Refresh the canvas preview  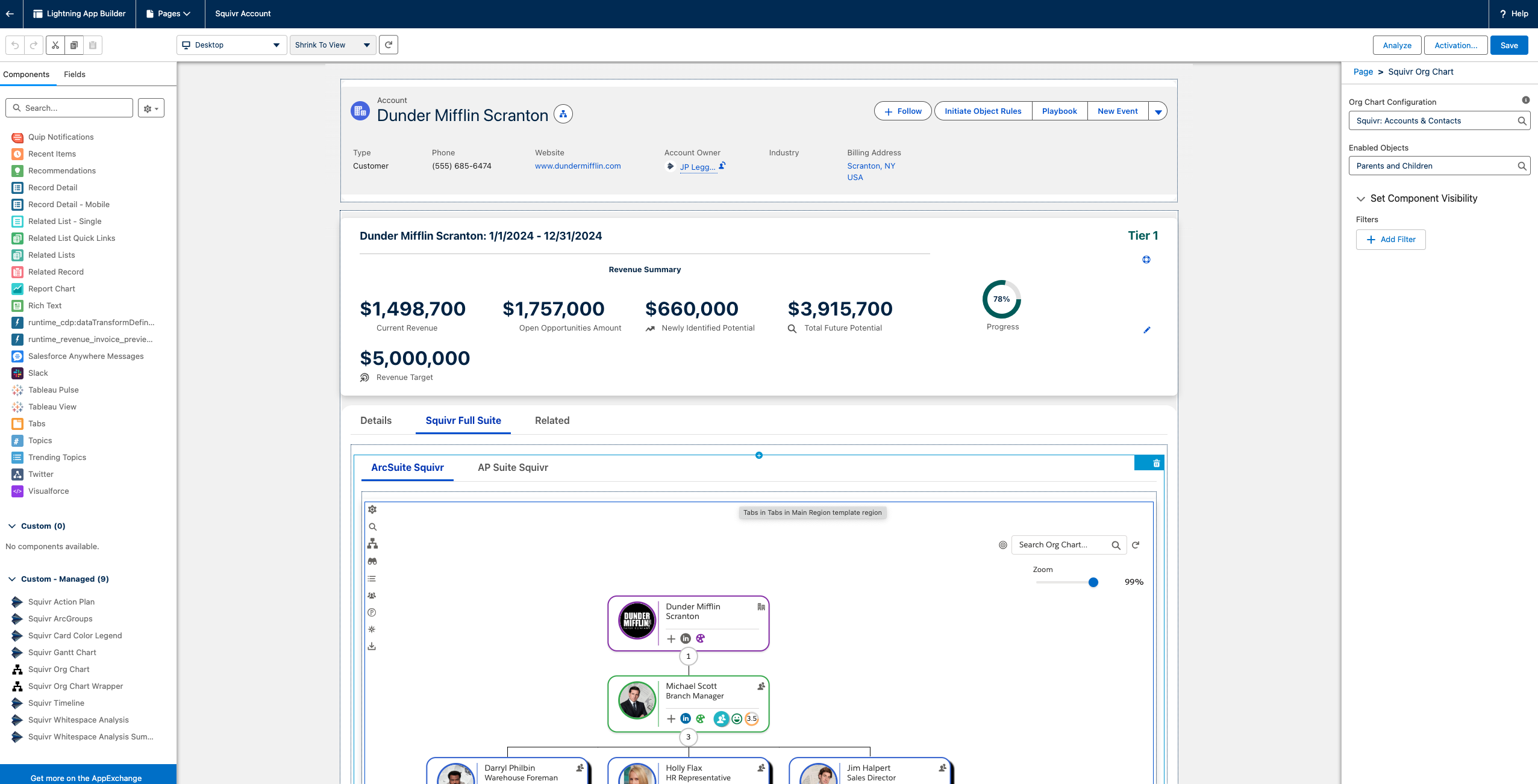click(389, 45)
